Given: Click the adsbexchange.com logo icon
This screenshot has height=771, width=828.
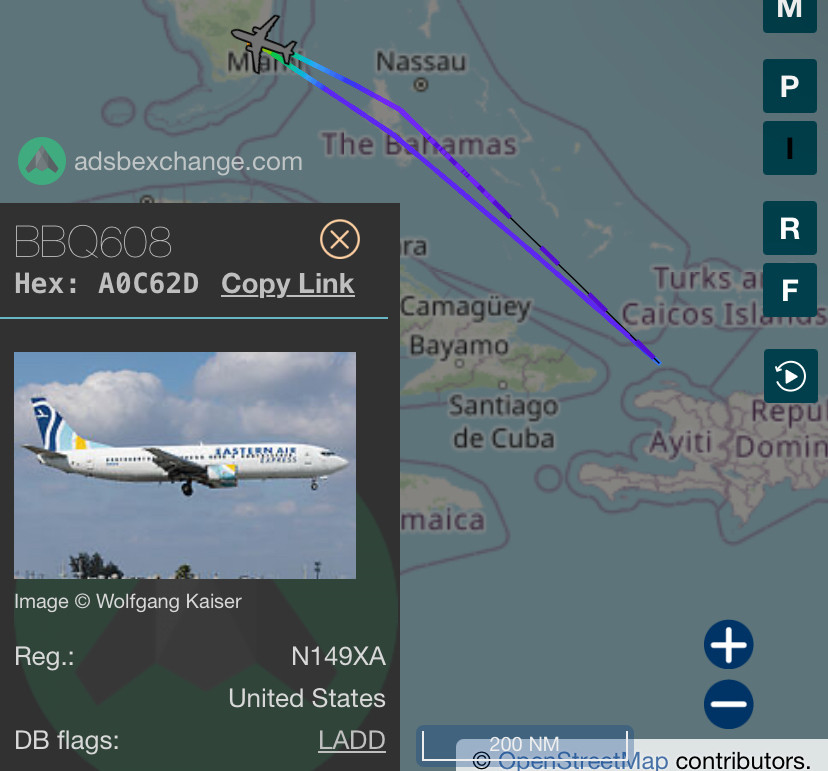Looking at the screenshot, I should click(42, 161).
